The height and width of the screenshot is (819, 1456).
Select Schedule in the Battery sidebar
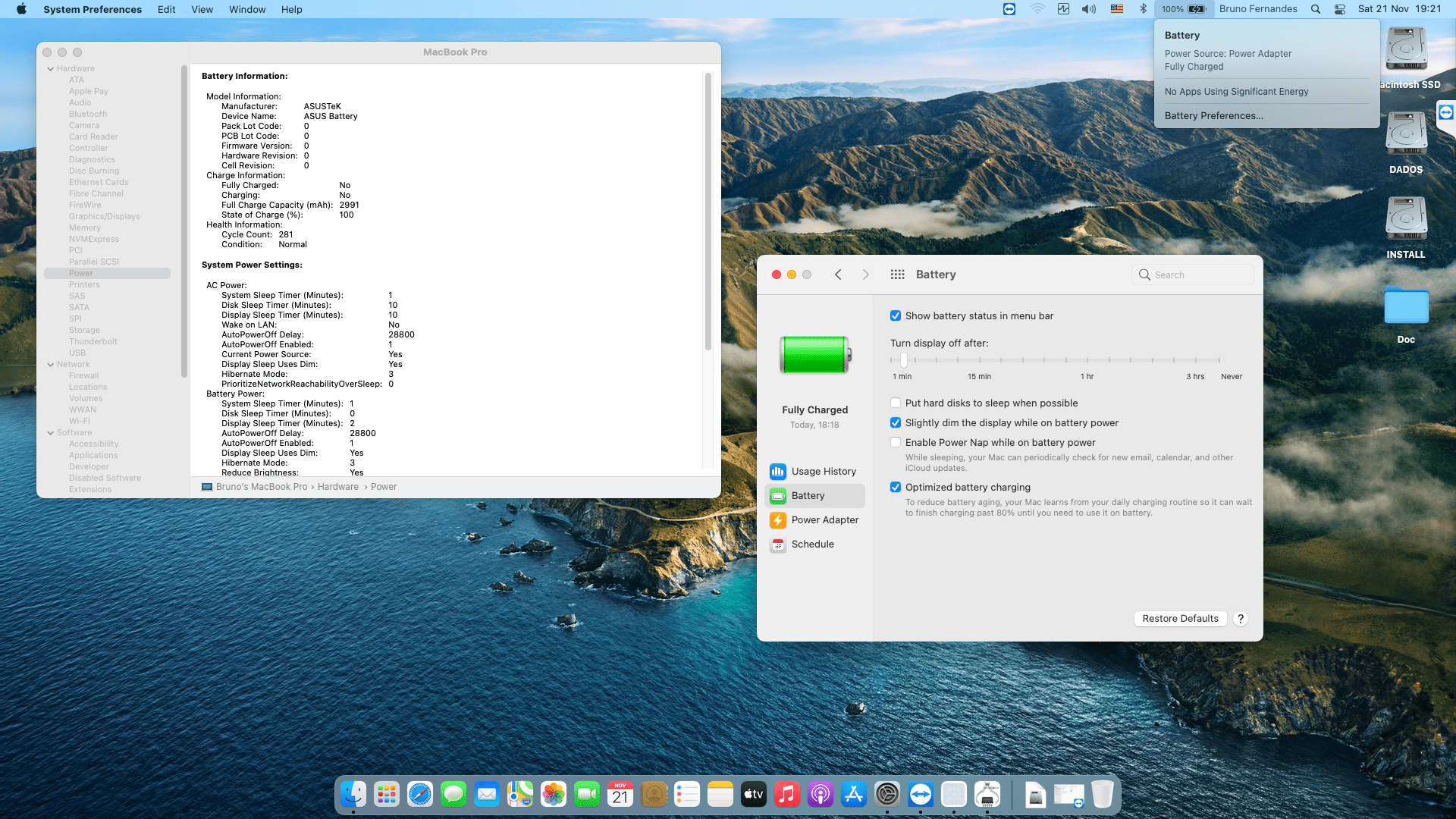[x=812, y=544]
